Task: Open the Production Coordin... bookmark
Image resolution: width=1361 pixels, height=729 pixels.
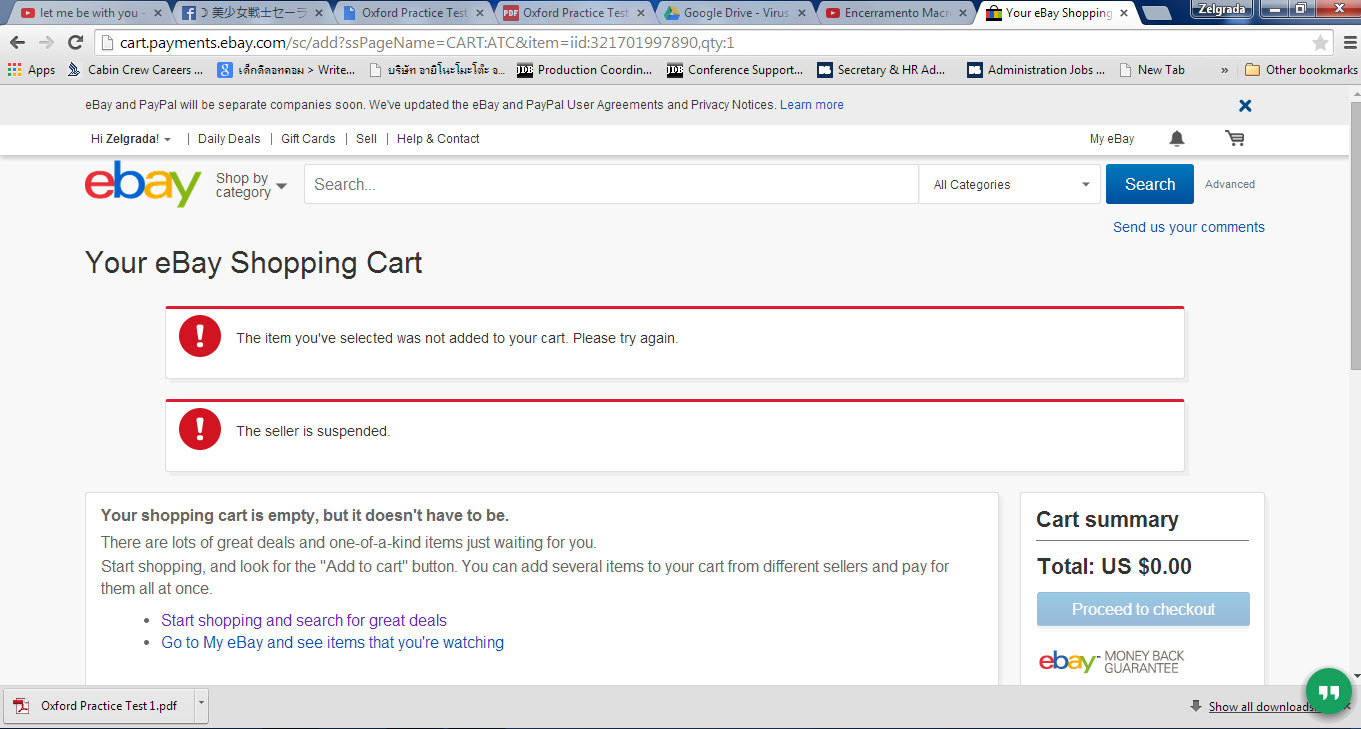Action: click(x=584, y=70)
